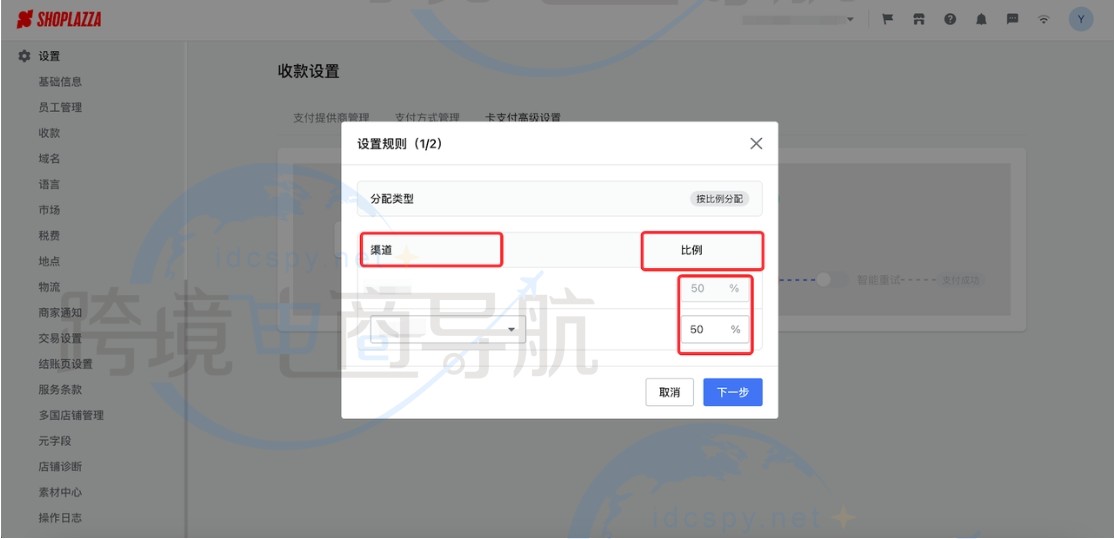Open 税费 in settings sidebar
This screenshot has width=1115, height=539.
[x=49, y=235]
